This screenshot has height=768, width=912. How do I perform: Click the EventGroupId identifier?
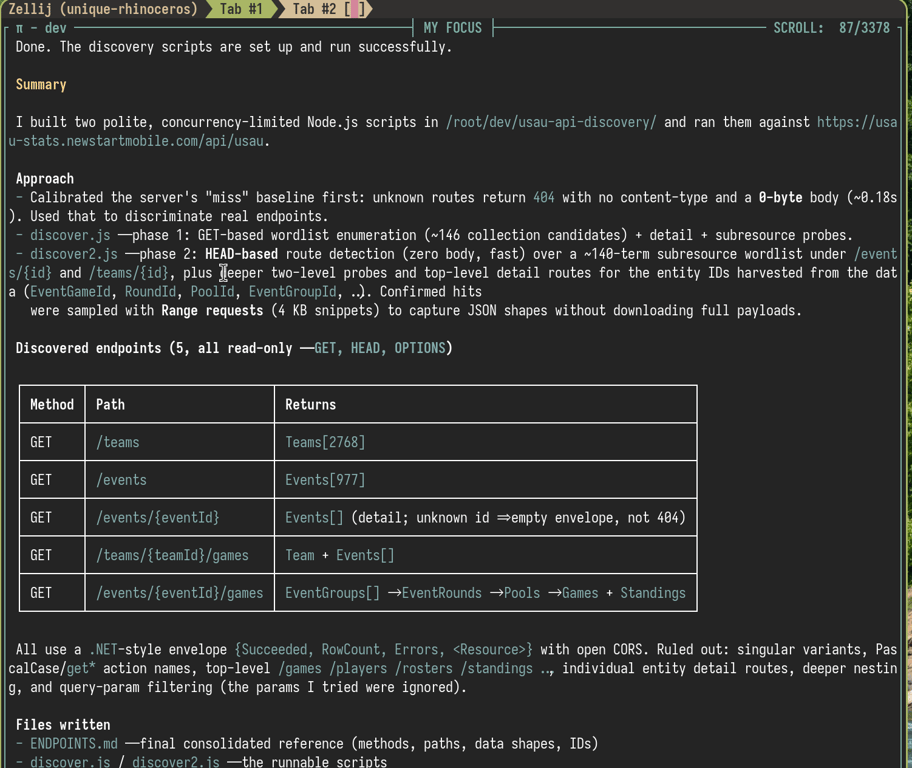pyautogui.click(x=293, y=291)
